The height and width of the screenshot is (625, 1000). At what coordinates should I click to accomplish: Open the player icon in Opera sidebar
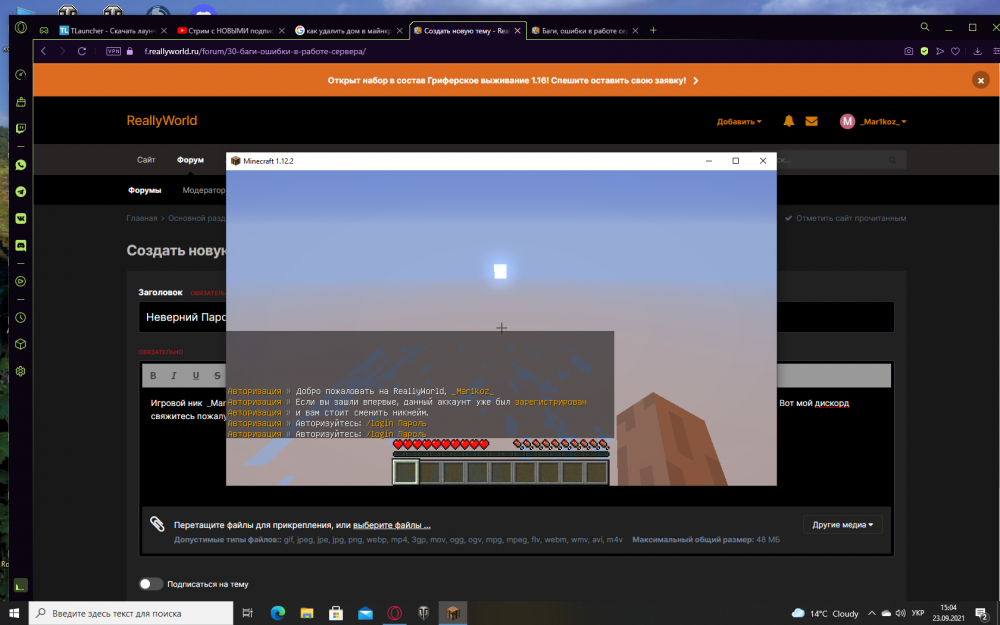click(x=20, y=281)
